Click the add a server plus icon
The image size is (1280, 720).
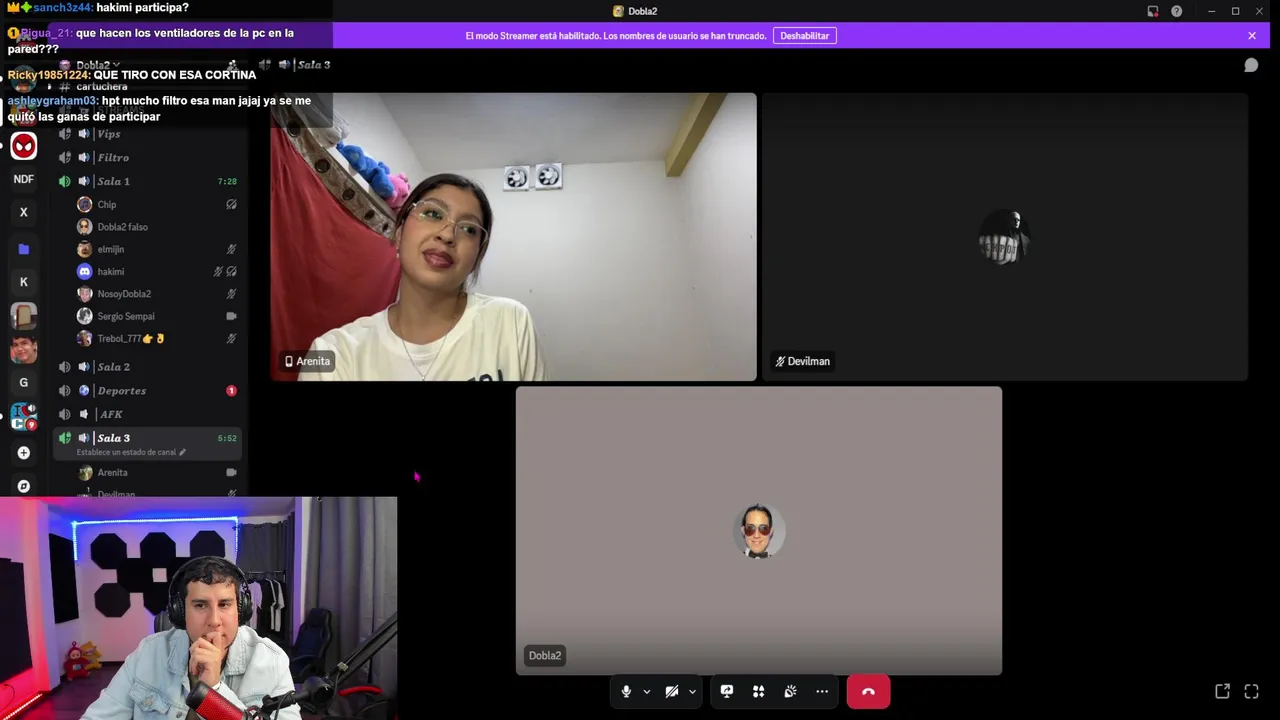click(x=24, y=452)
